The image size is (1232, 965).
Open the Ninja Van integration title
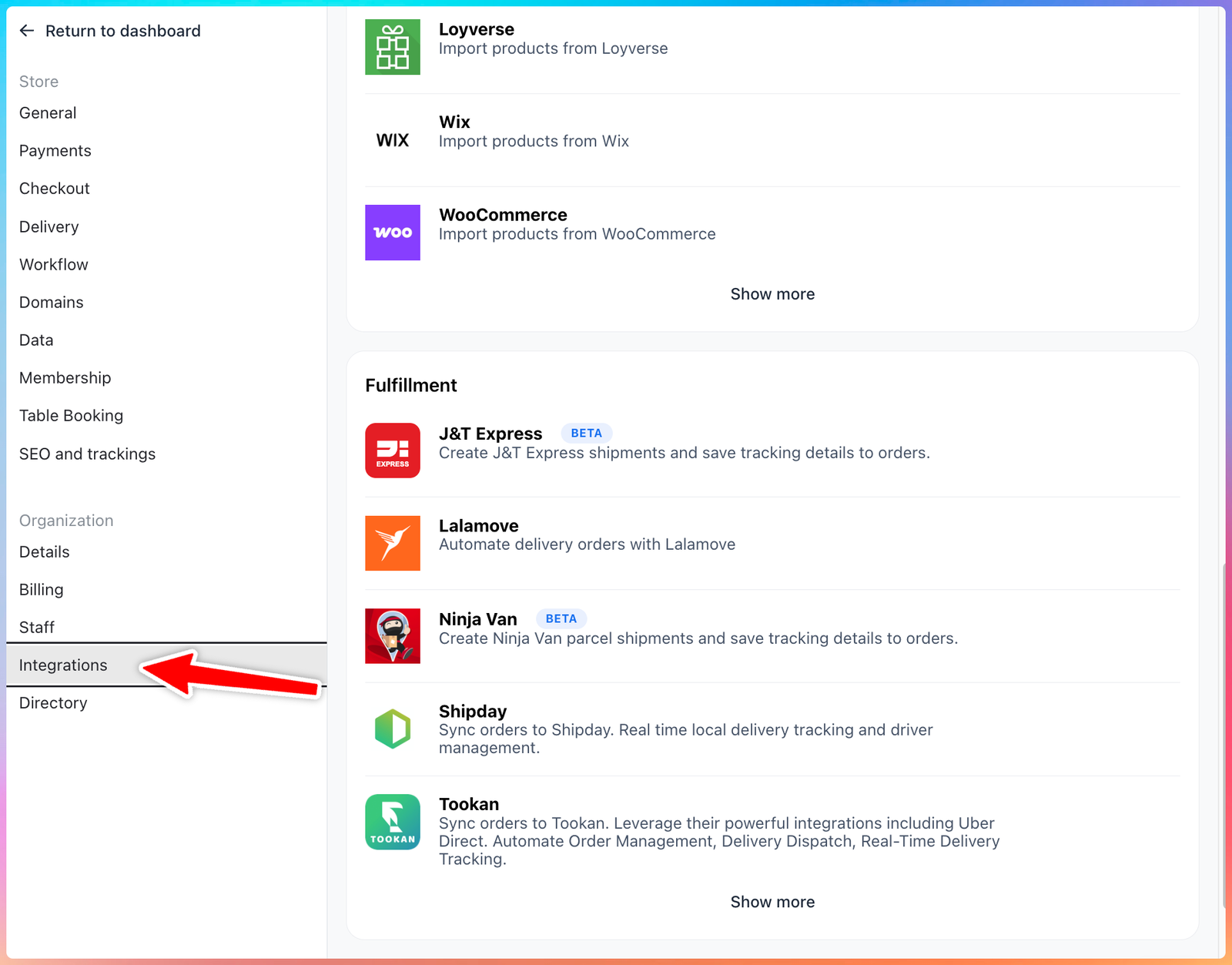click(x=478, y=619)
